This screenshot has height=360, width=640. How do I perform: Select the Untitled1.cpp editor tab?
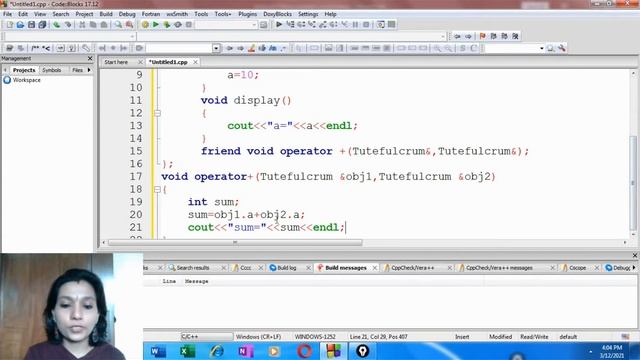click(168, 62)
